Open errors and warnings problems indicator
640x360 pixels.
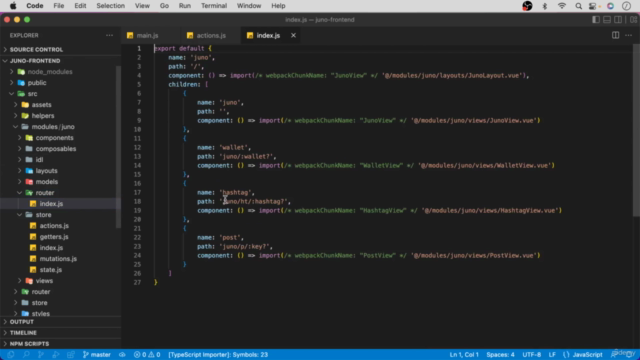coord(147,355)
